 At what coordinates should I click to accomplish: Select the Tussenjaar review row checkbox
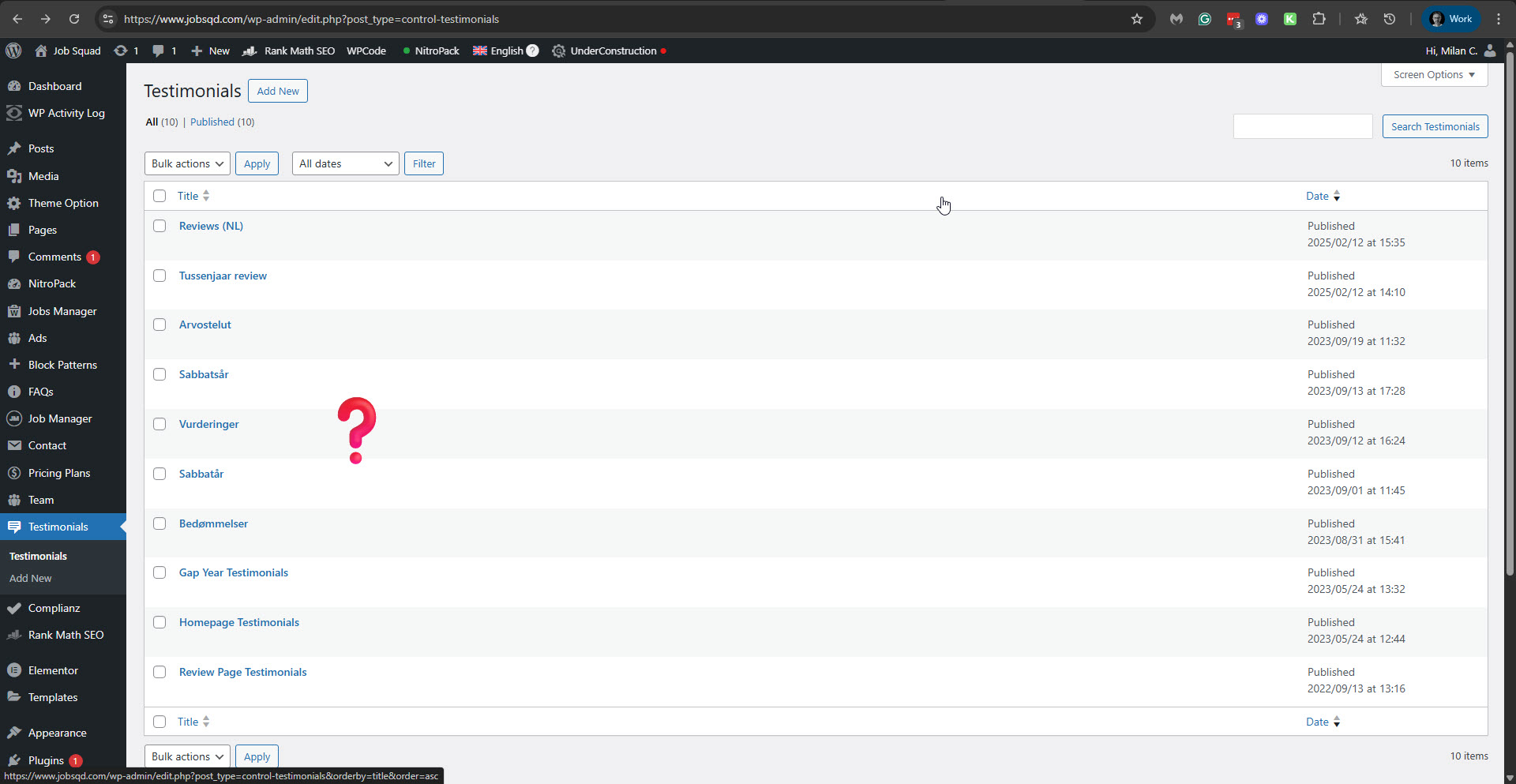coord(159,276)
